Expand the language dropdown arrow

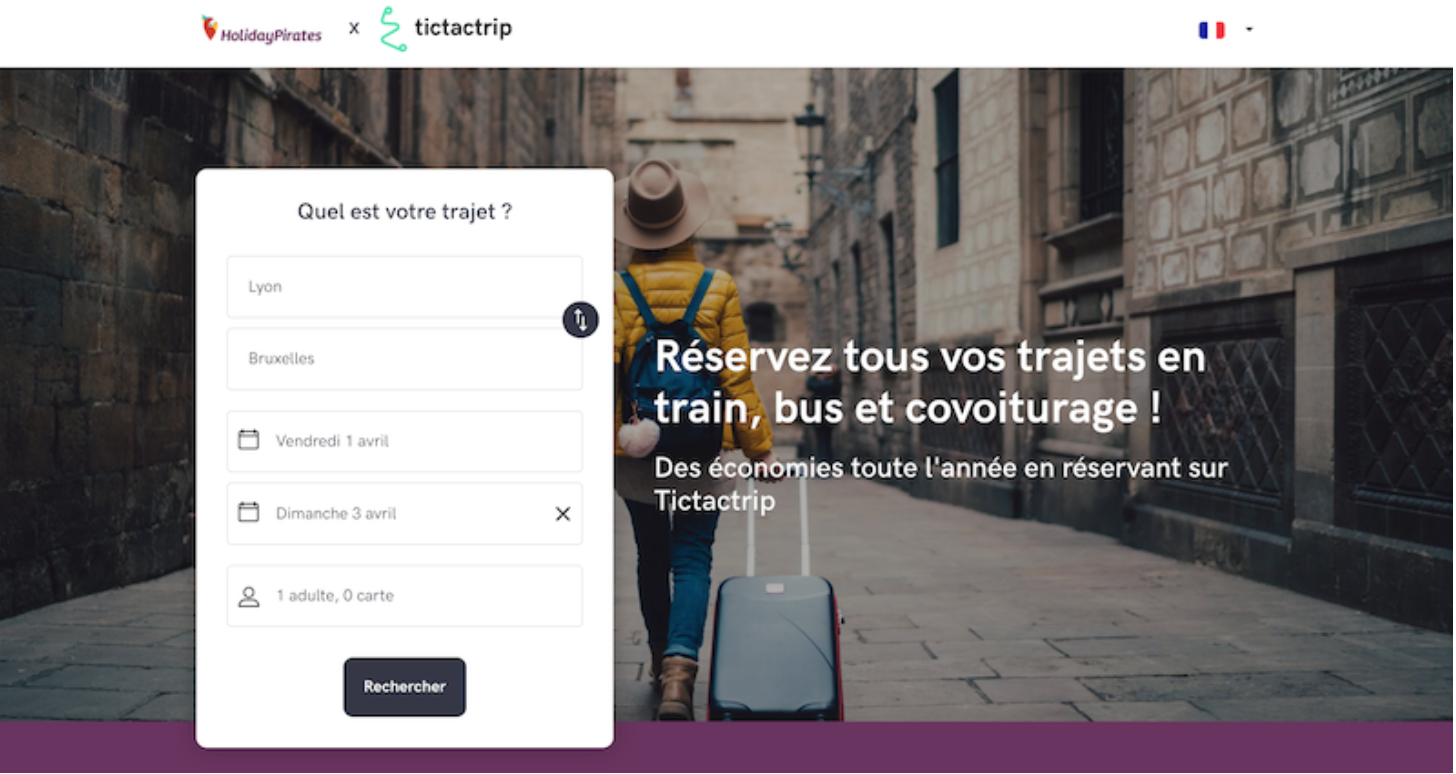coord(1249,30)
